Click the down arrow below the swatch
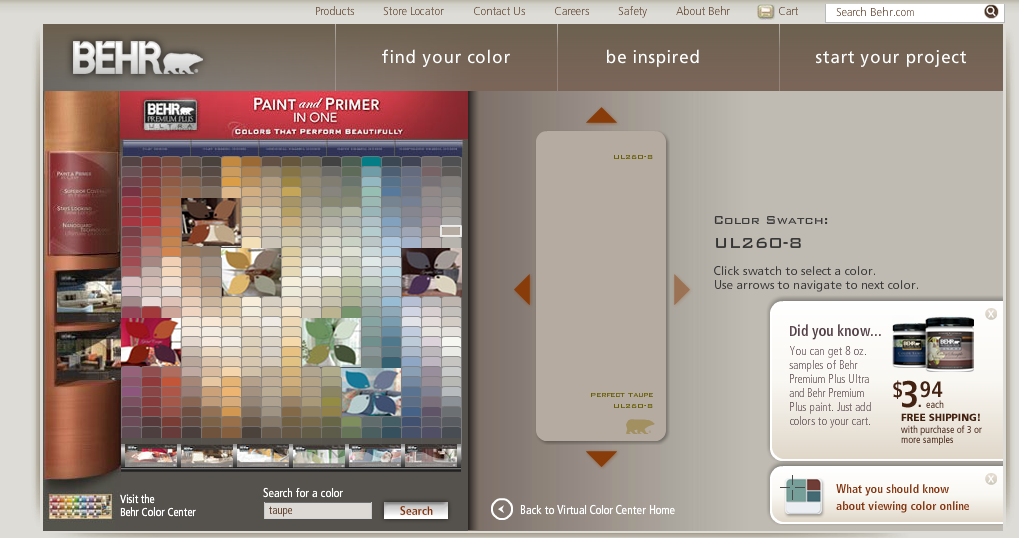Image resolution: width=1019 pixels, height=538 pixels. (601, 458)
